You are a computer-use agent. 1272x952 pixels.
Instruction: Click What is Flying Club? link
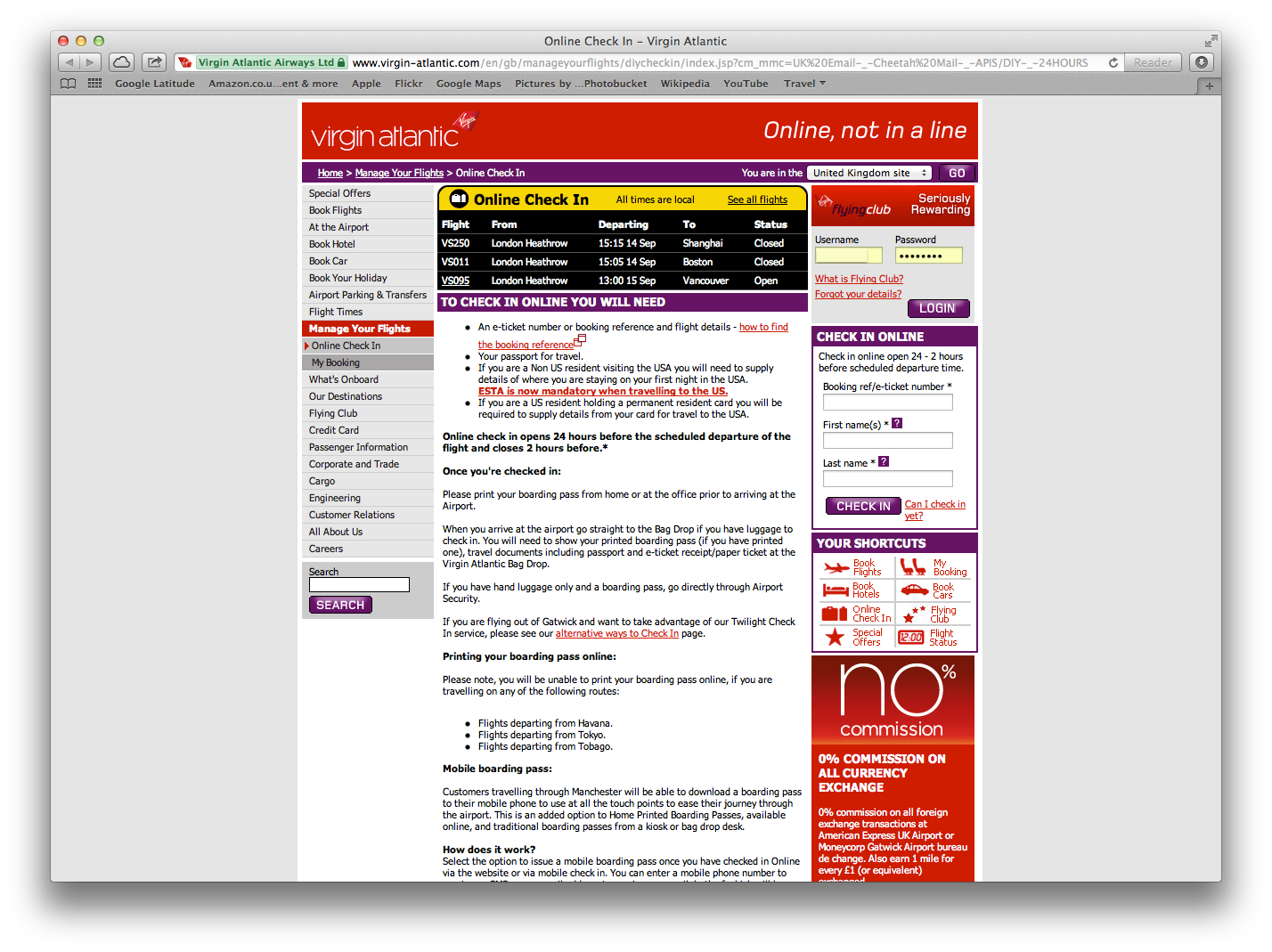[859, 279]
